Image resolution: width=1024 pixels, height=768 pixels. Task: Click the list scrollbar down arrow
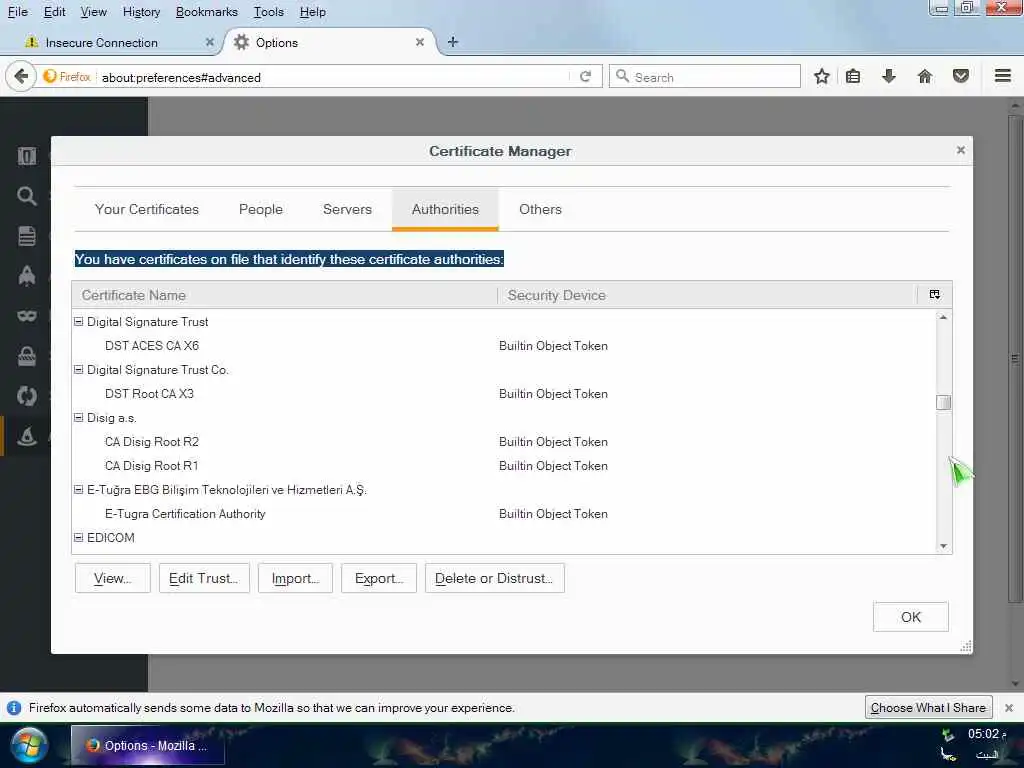(943, 546)
